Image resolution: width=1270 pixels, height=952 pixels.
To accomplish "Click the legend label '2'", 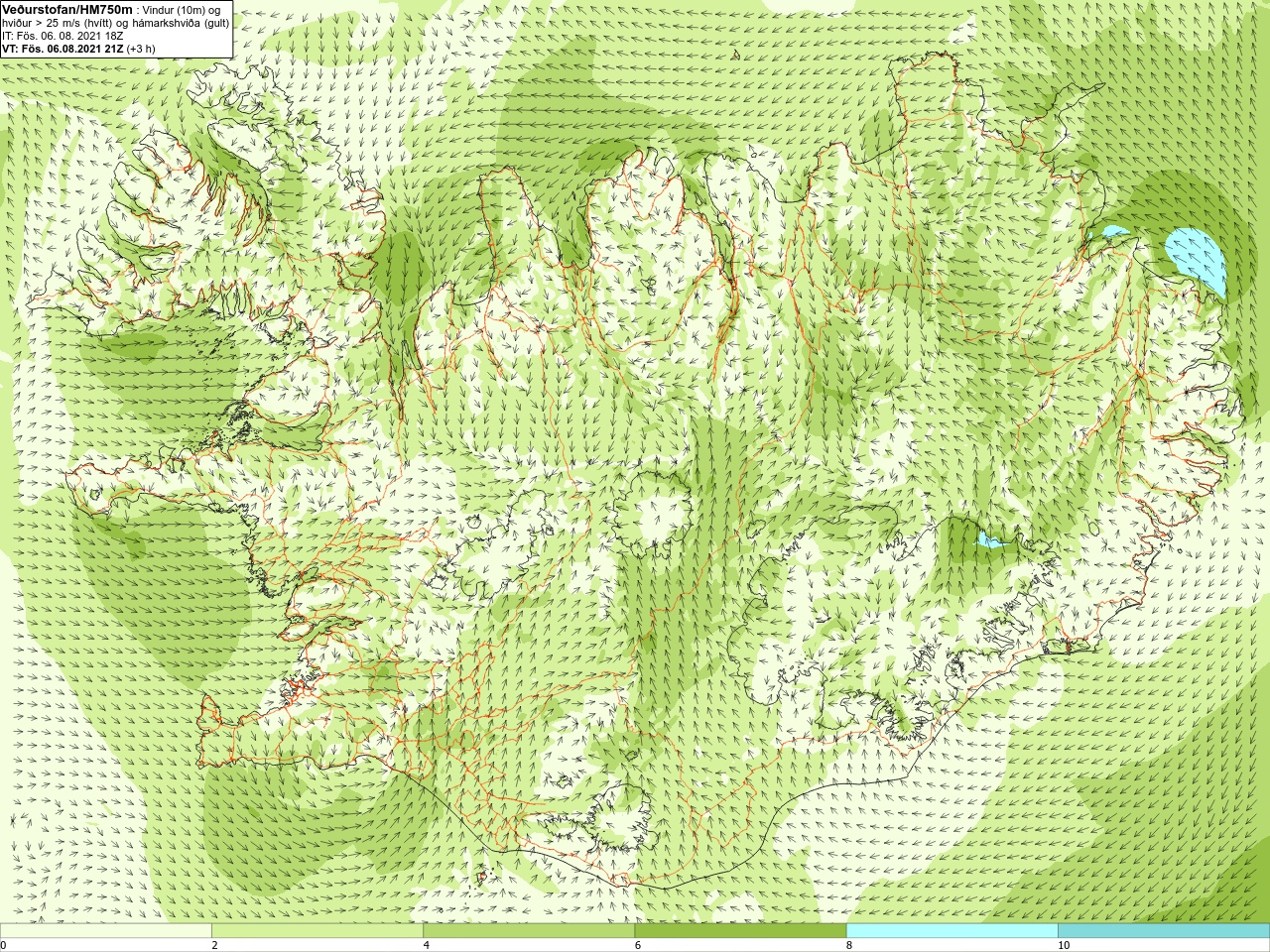I will 215,945.
